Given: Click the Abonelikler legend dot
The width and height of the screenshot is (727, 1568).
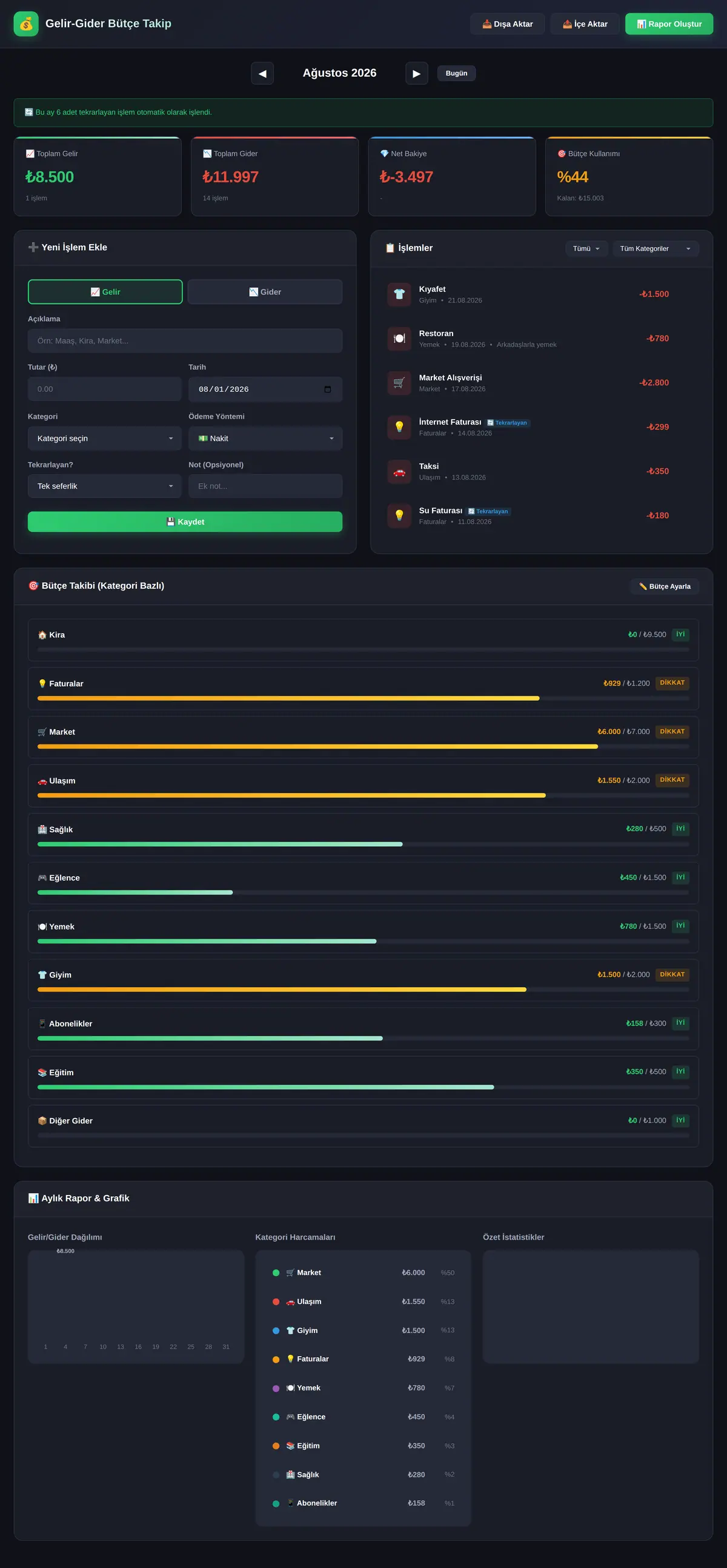Looking at the screenshot, I should click(x=276, y=1503).
